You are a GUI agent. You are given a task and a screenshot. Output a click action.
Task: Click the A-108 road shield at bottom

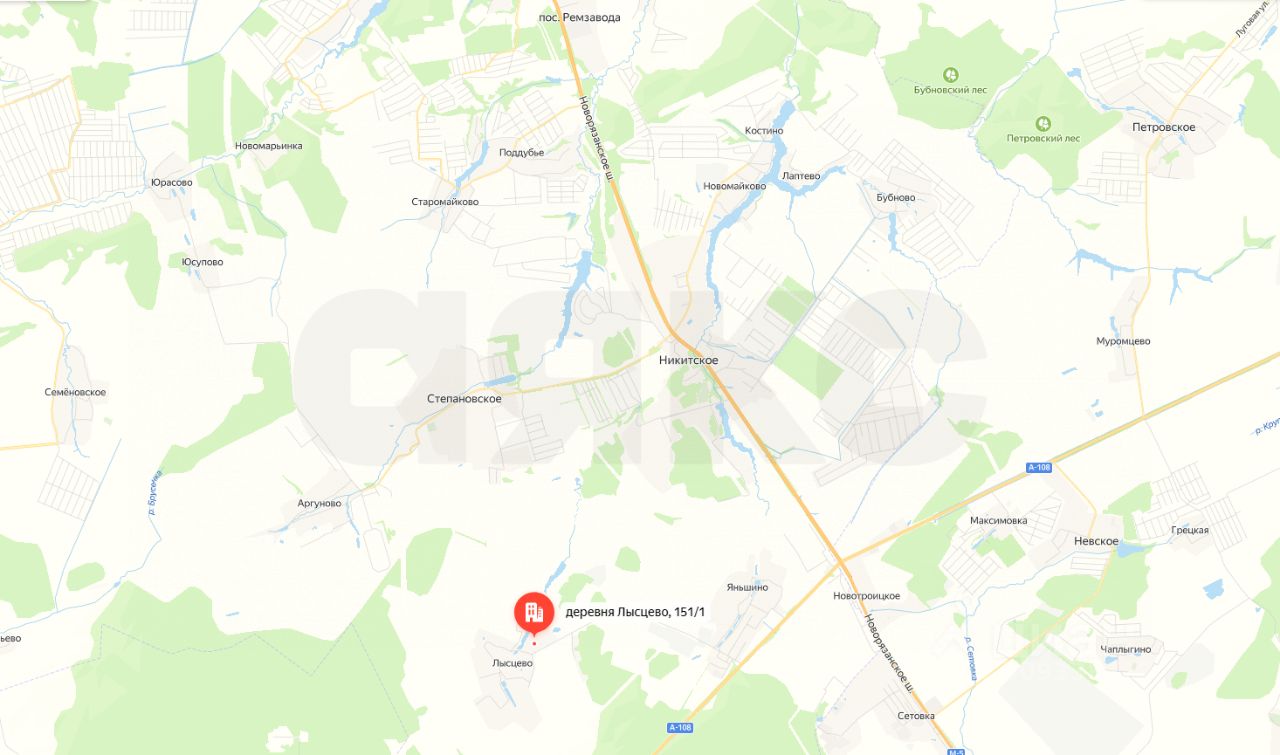click(680, 727)
